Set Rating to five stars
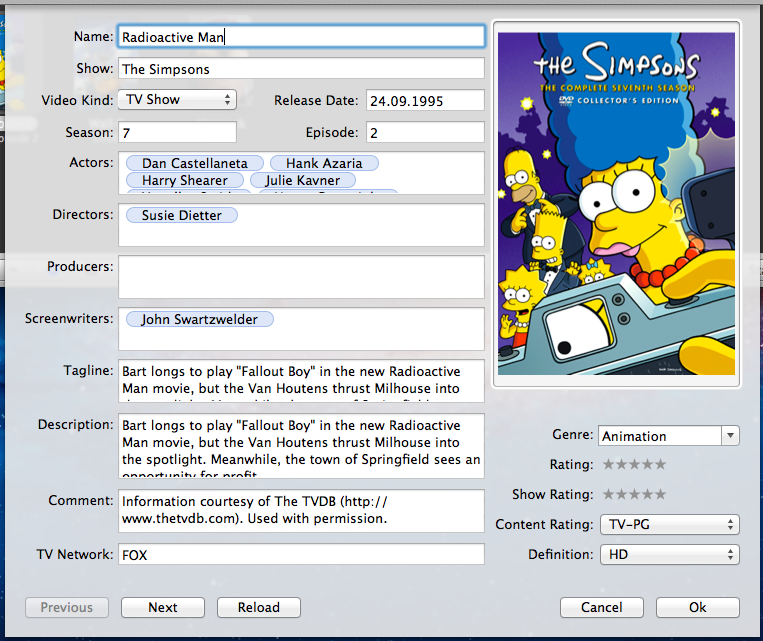The width and height of the screenshot is (763, 641). pos(660,464)
